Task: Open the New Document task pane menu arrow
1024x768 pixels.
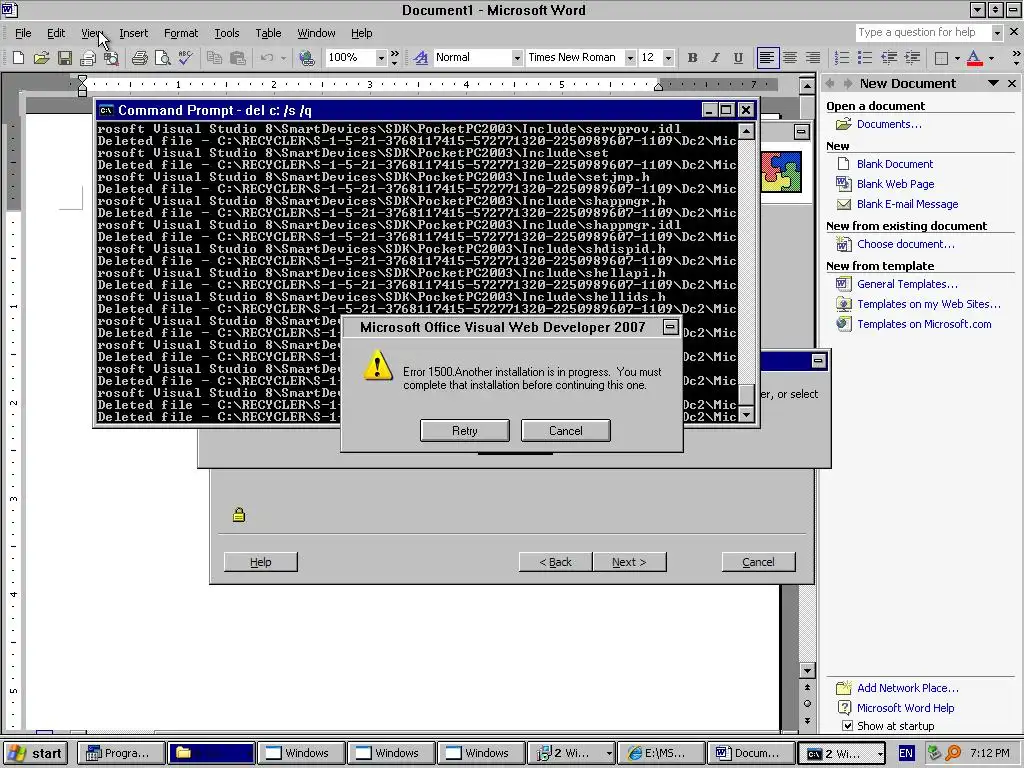Action: coord(993,84)
